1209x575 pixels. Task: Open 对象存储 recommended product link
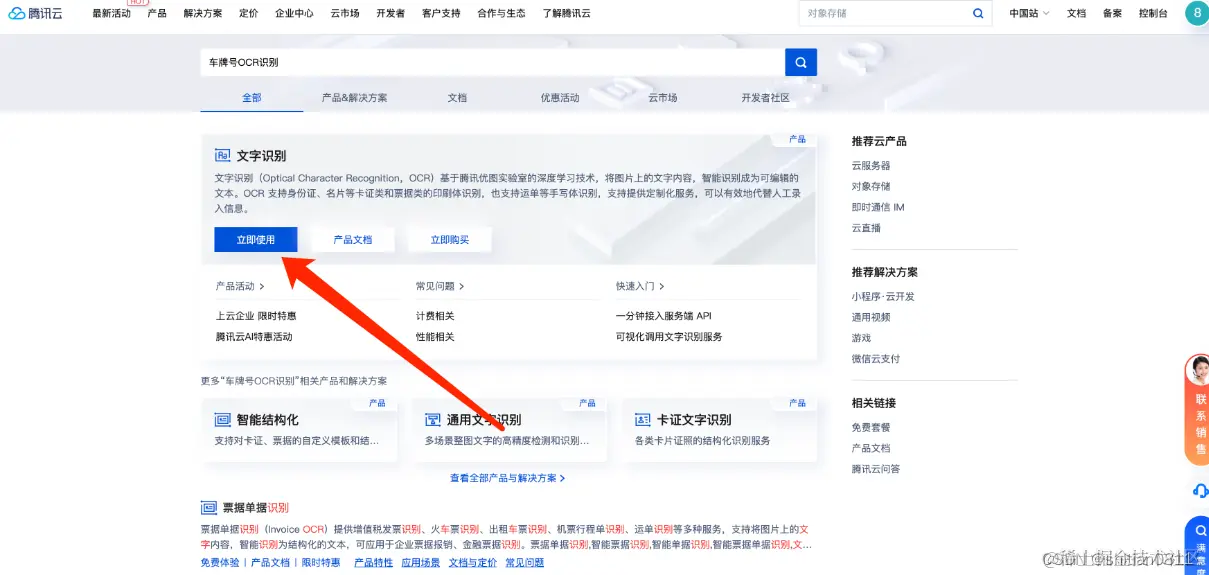click(x=871, y=186)
